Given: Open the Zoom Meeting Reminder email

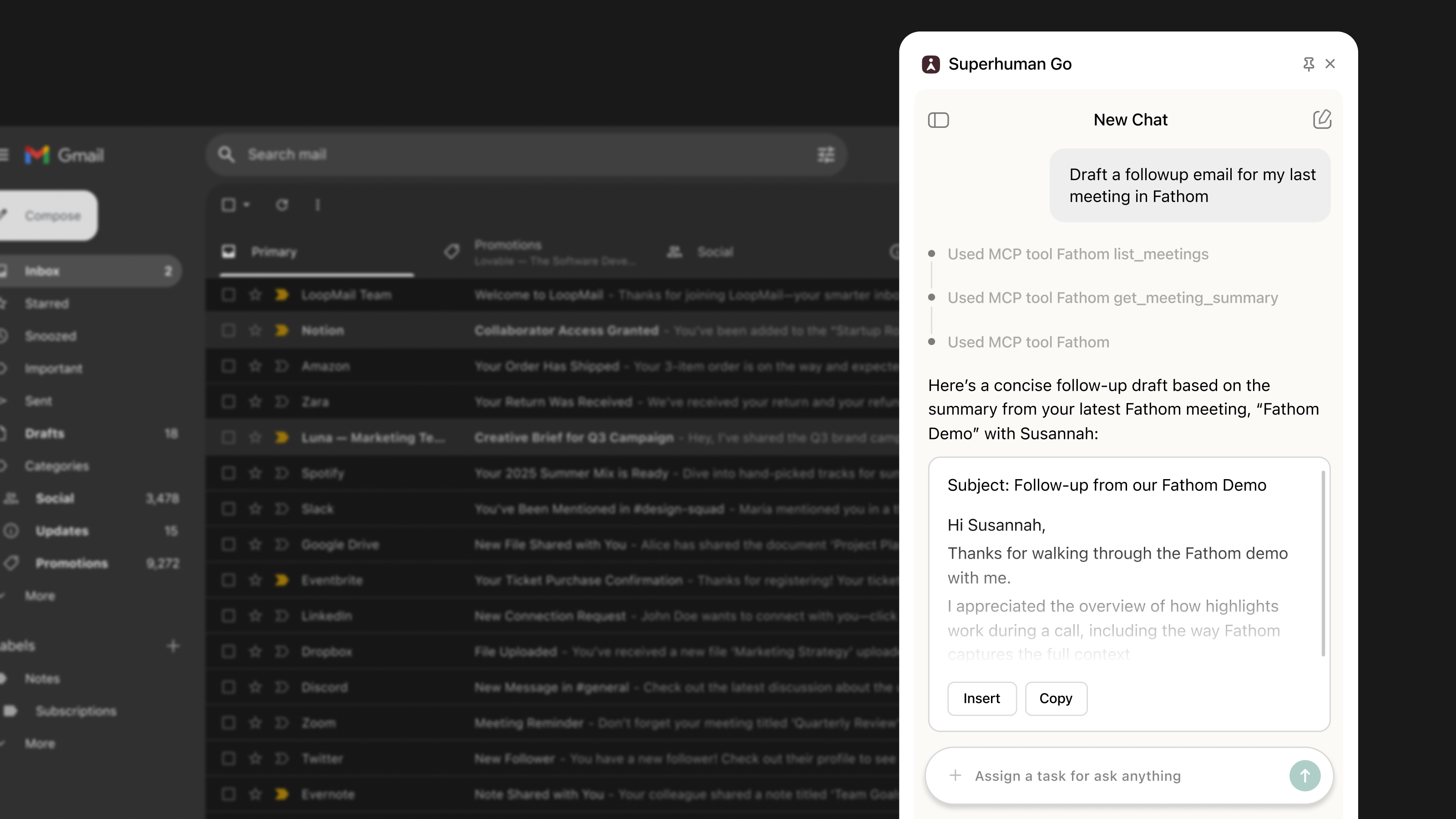Looking at the screenshot, I should pyautogui.click(x=552, y=723).
